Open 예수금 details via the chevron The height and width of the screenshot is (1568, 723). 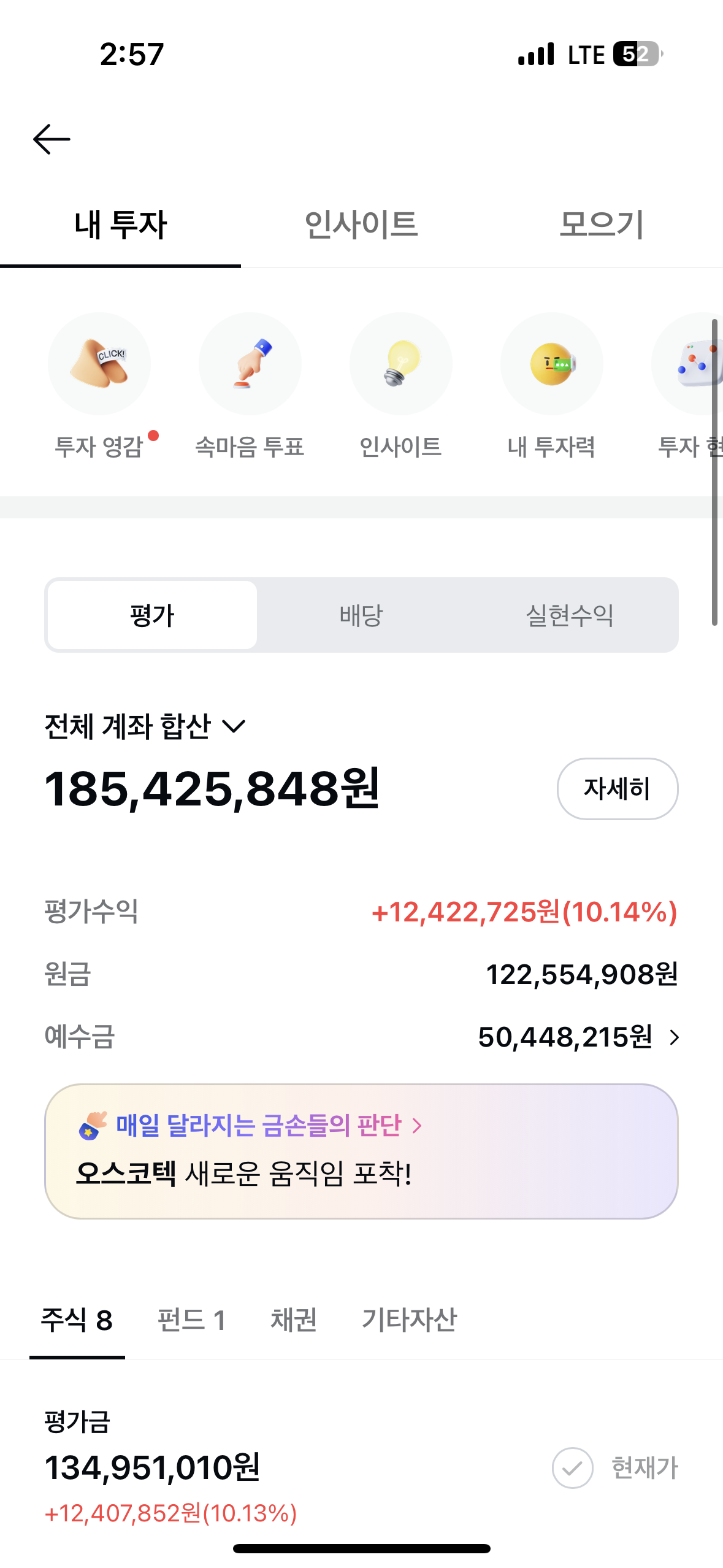pos(675,1037)
